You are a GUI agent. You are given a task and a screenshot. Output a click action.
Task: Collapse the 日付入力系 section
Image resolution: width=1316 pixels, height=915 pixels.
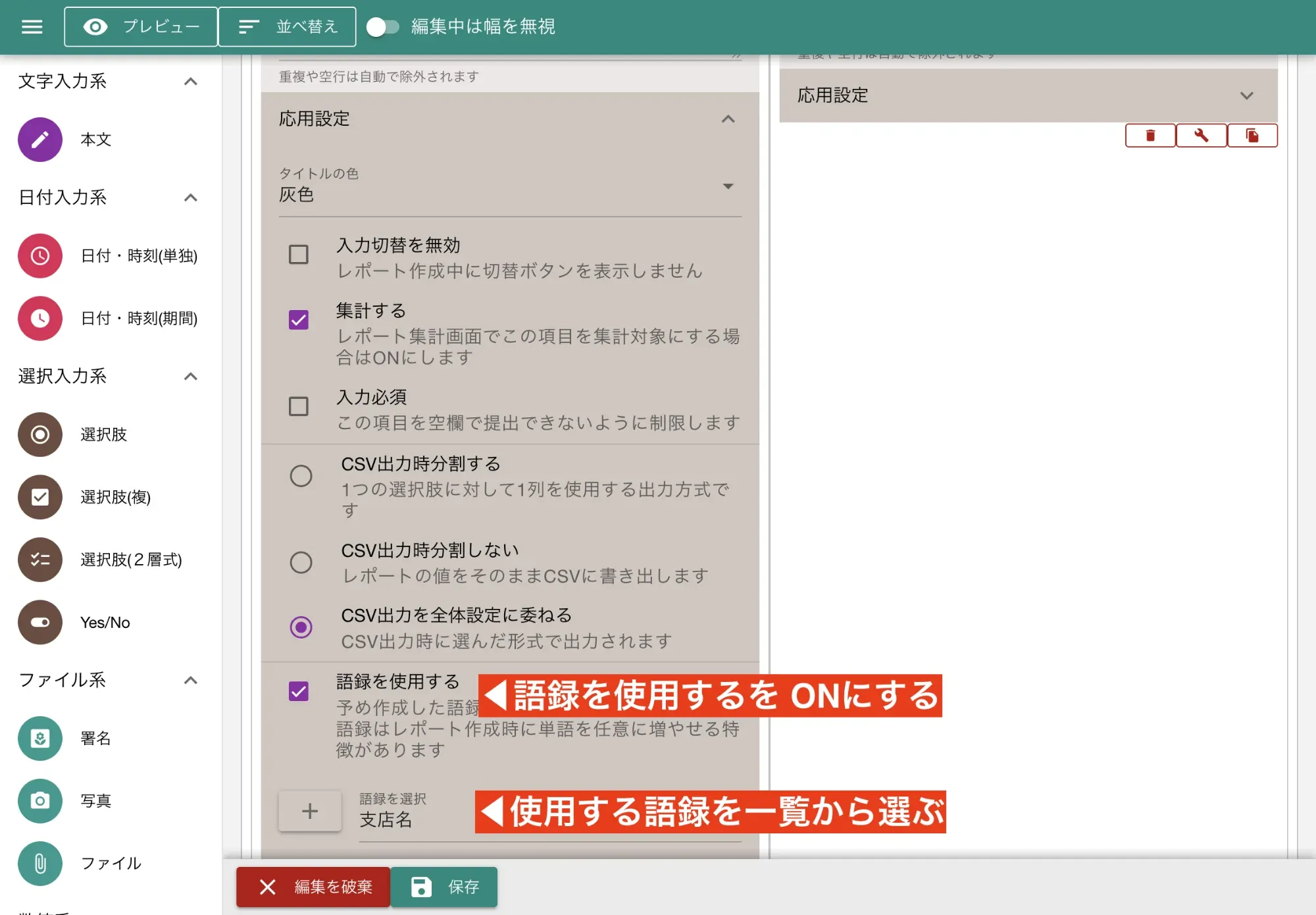tap(191, 197)
